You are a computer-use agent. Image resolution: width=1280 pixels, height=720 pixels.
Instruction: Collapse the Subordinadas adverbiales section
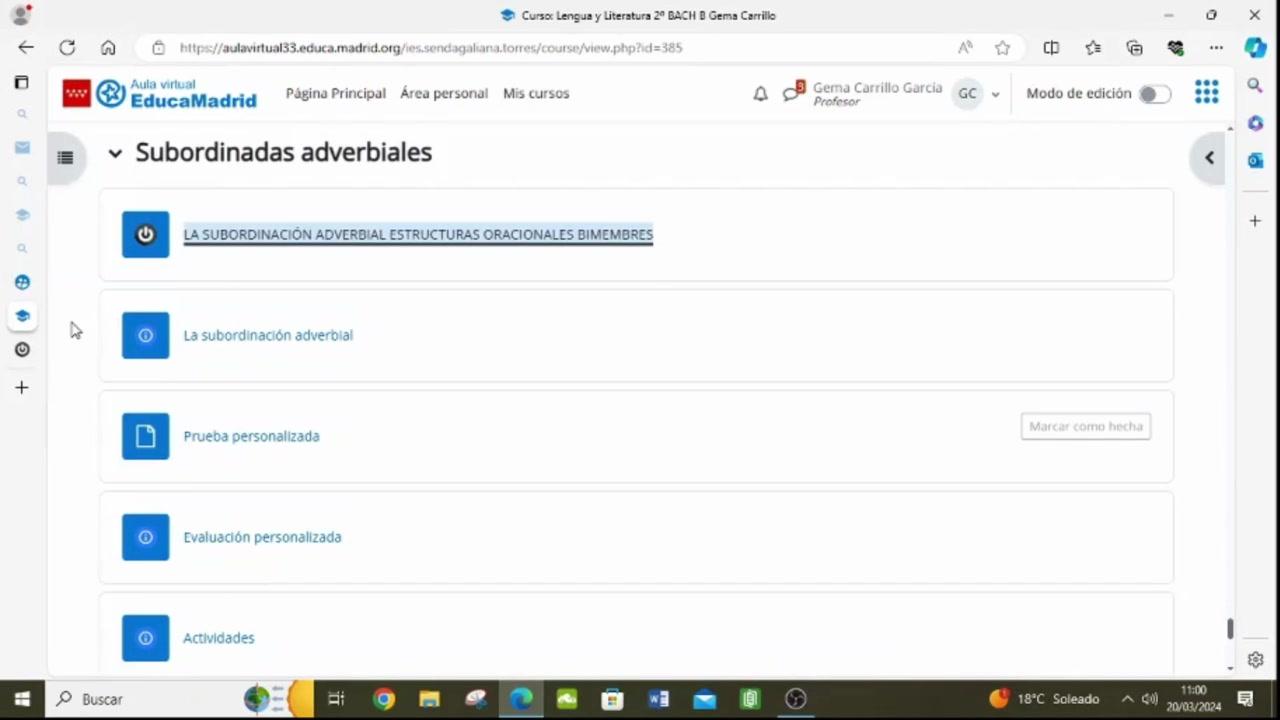115,153
